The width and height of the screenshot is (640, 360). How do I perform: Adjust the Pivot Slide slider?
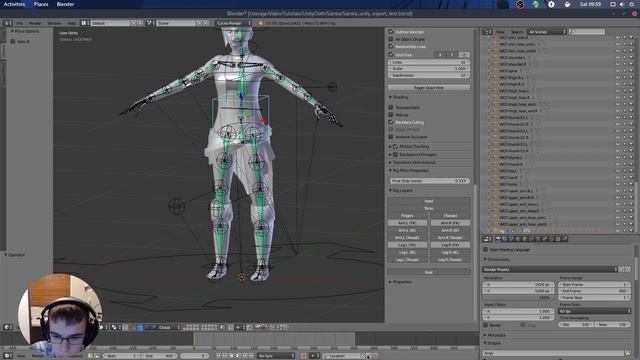pos(429,180)
